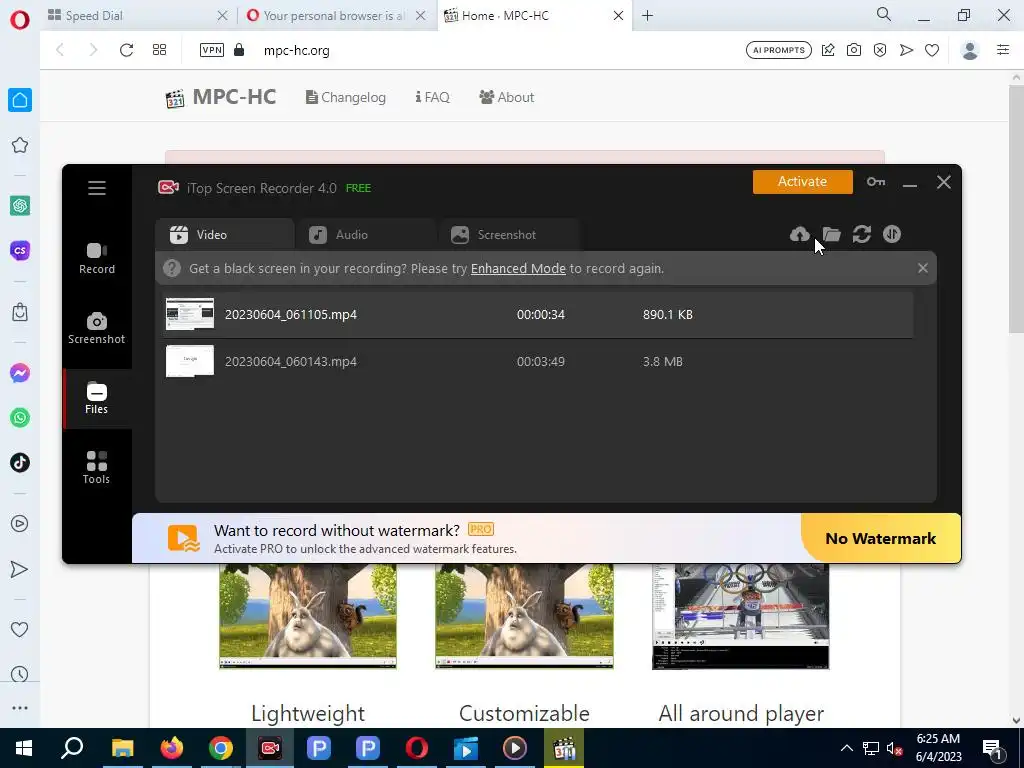
Task: Open WhatsApp in Opera sidebar
Action: pos(20,417)
